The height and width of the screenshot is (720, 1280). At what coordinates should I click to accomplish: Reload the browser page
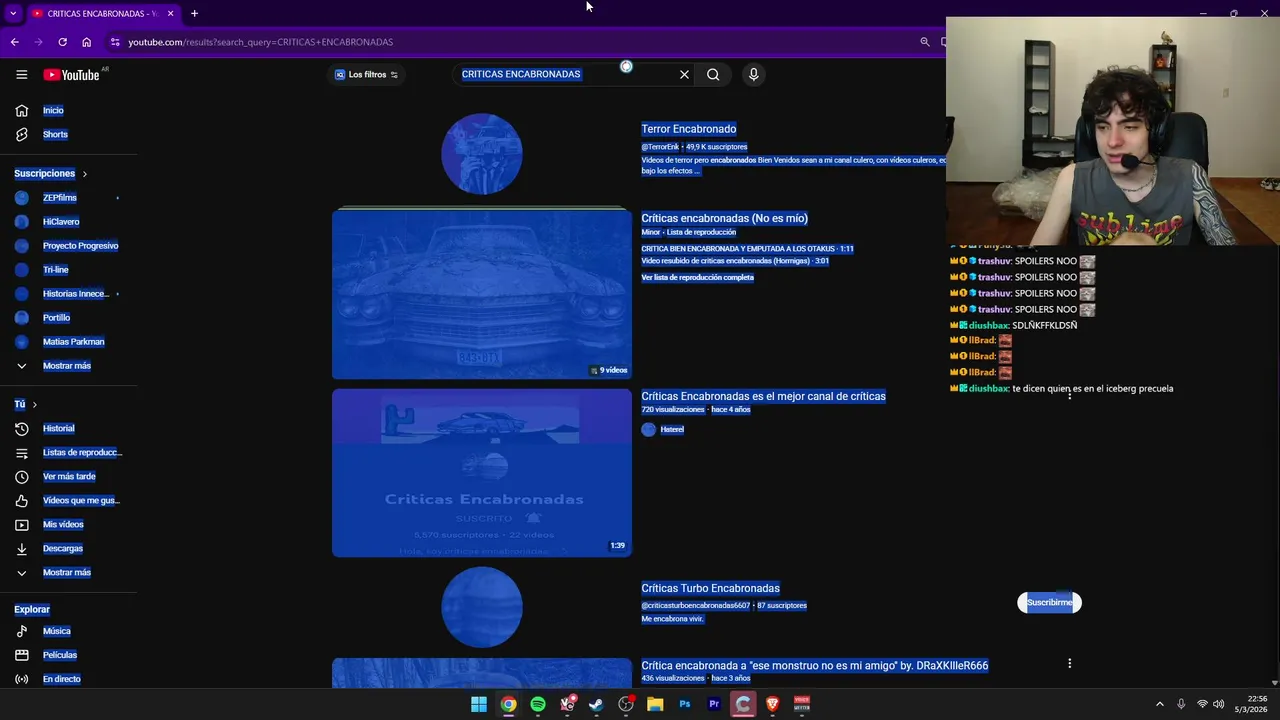(62, 42)
